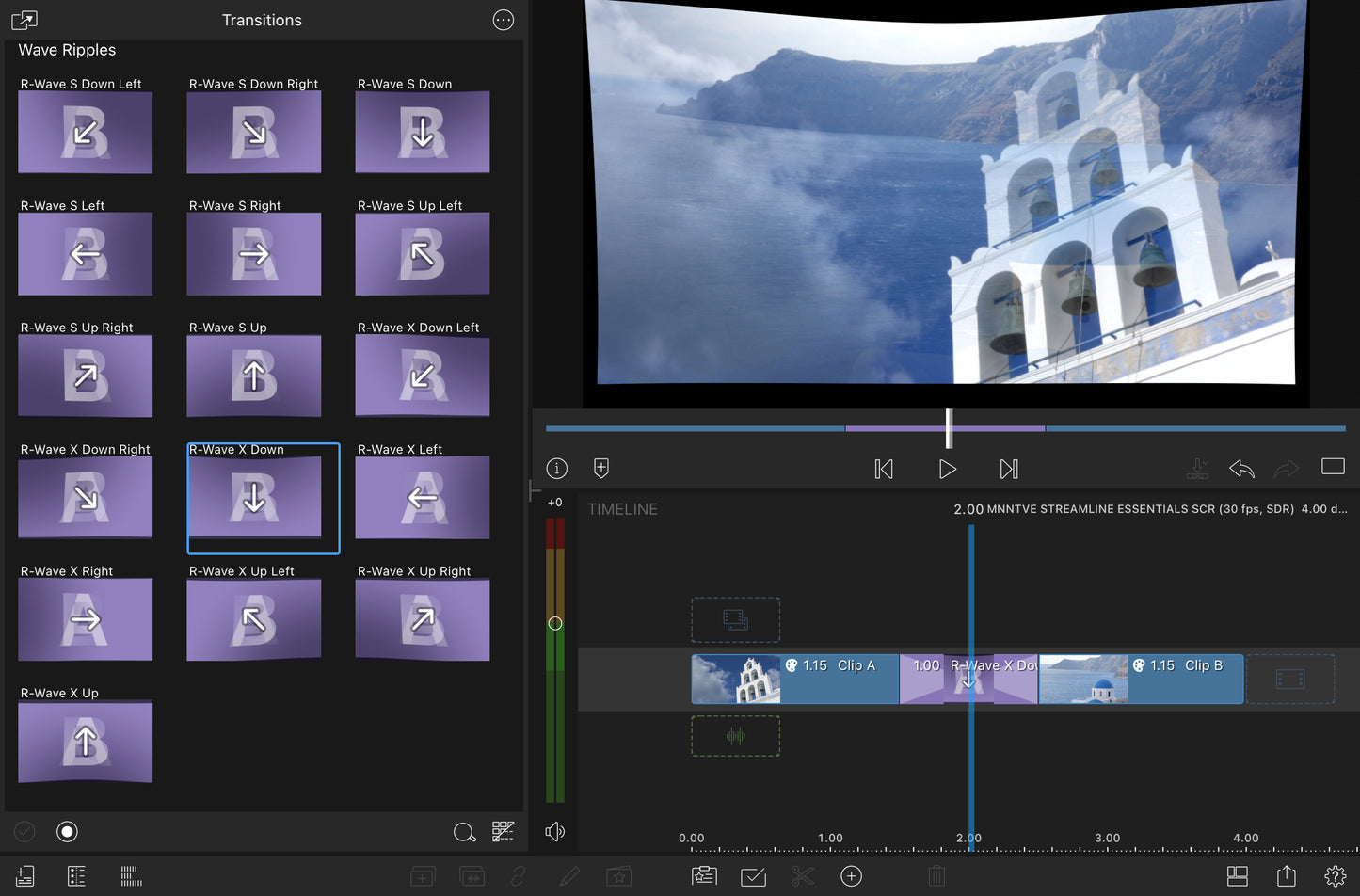Toggle fullscreen preview display
This screenshot has height=896, width=1360.
click(1333, 467)
